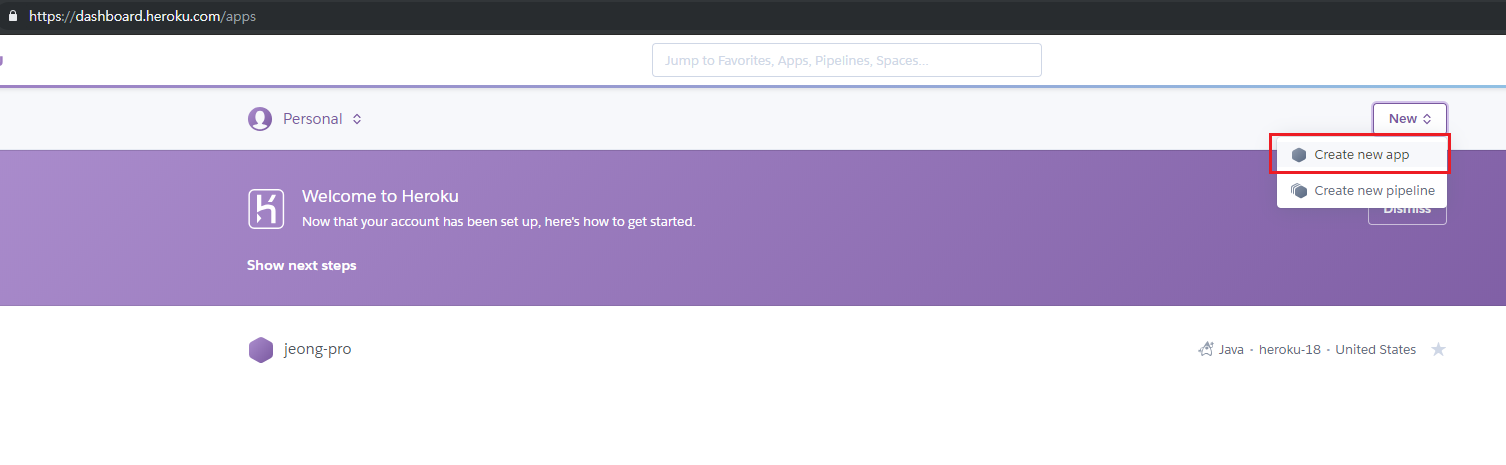Click the jeong-pro app hexagon icon

(x=261, y=350)
